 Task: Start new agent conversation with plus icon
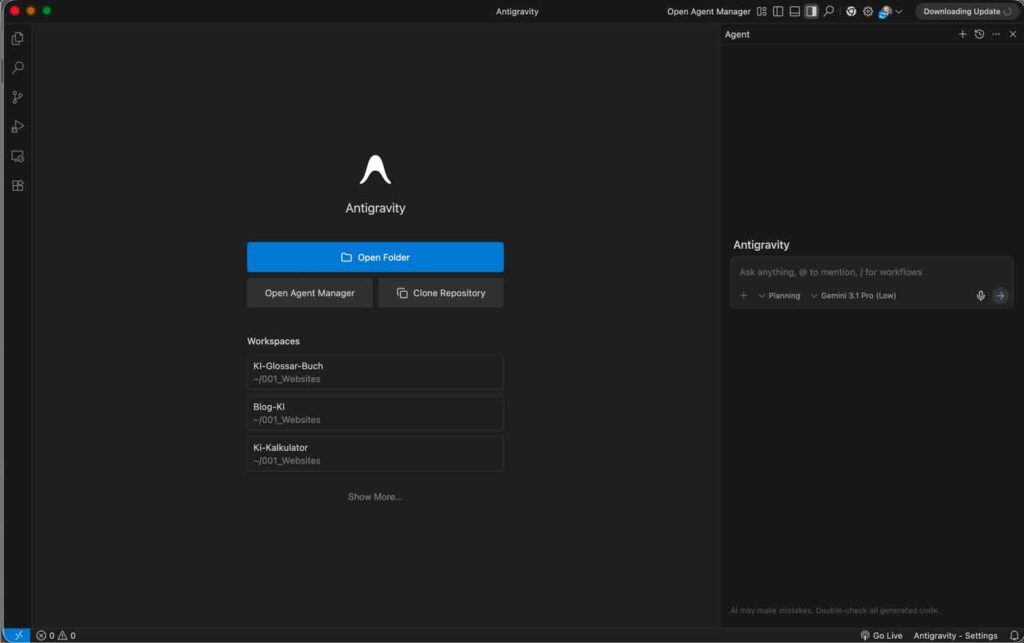(962, 34)
